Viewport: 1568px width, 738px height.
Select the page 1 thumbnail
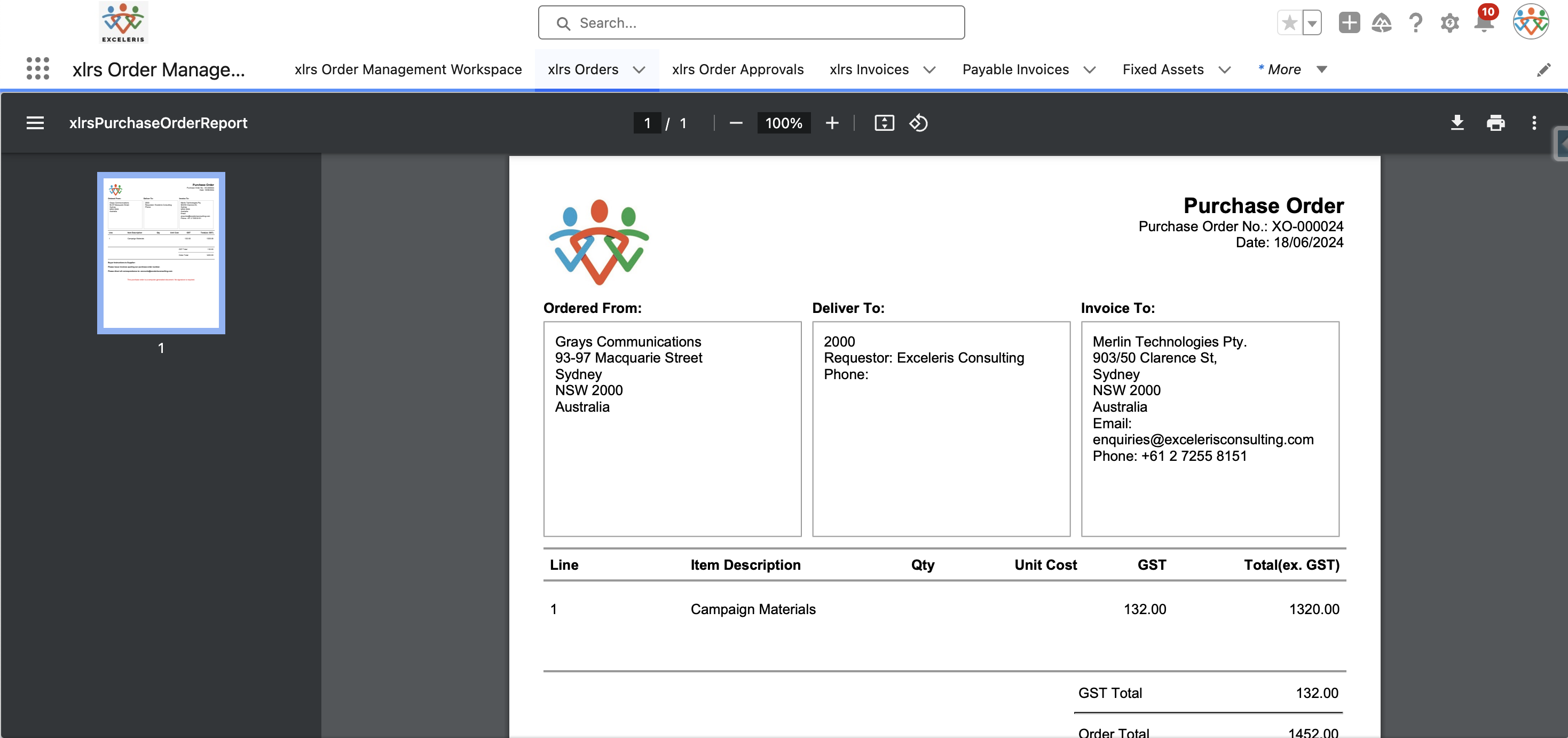point(161,253)
